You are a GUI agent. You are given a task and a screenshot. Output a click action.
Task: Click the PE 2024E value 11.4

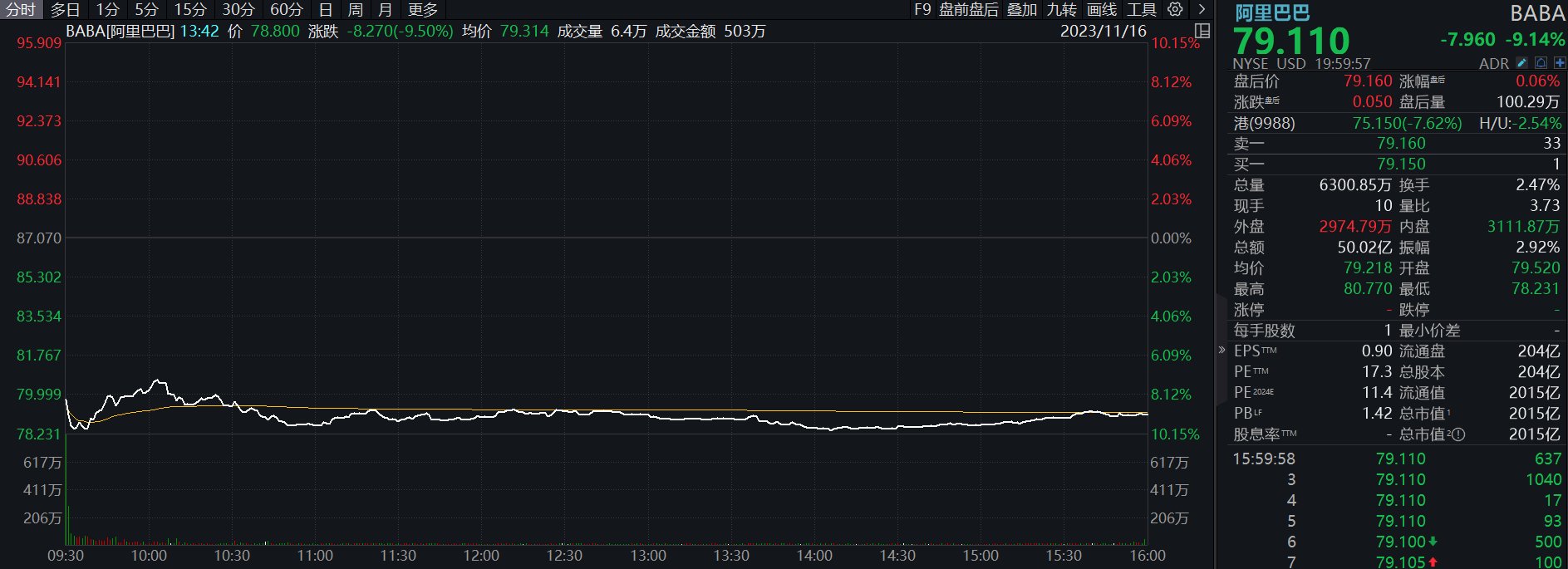[1377, 393]
